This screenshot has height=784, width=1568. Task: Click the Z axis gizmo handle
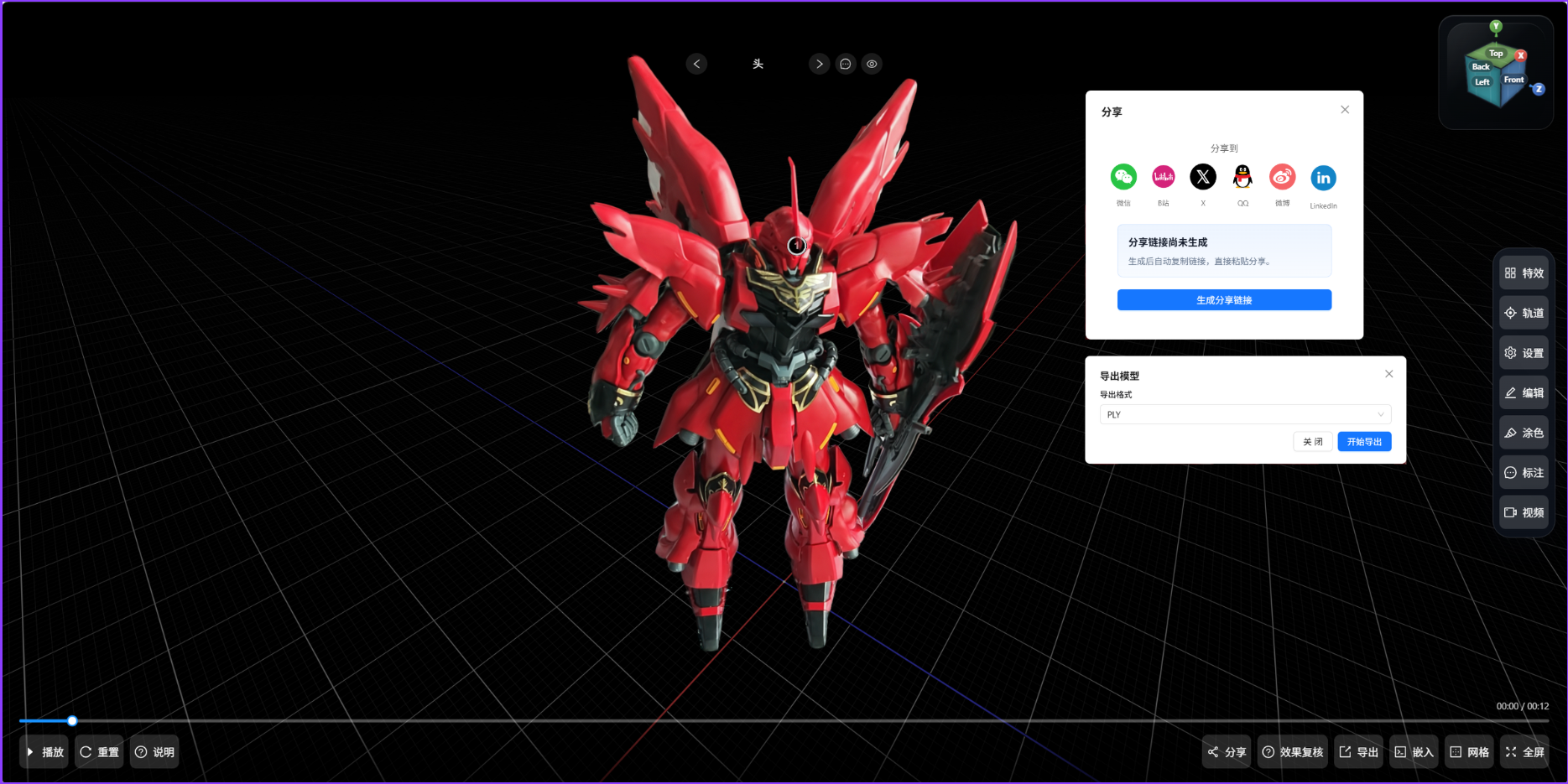[1539, 89]
